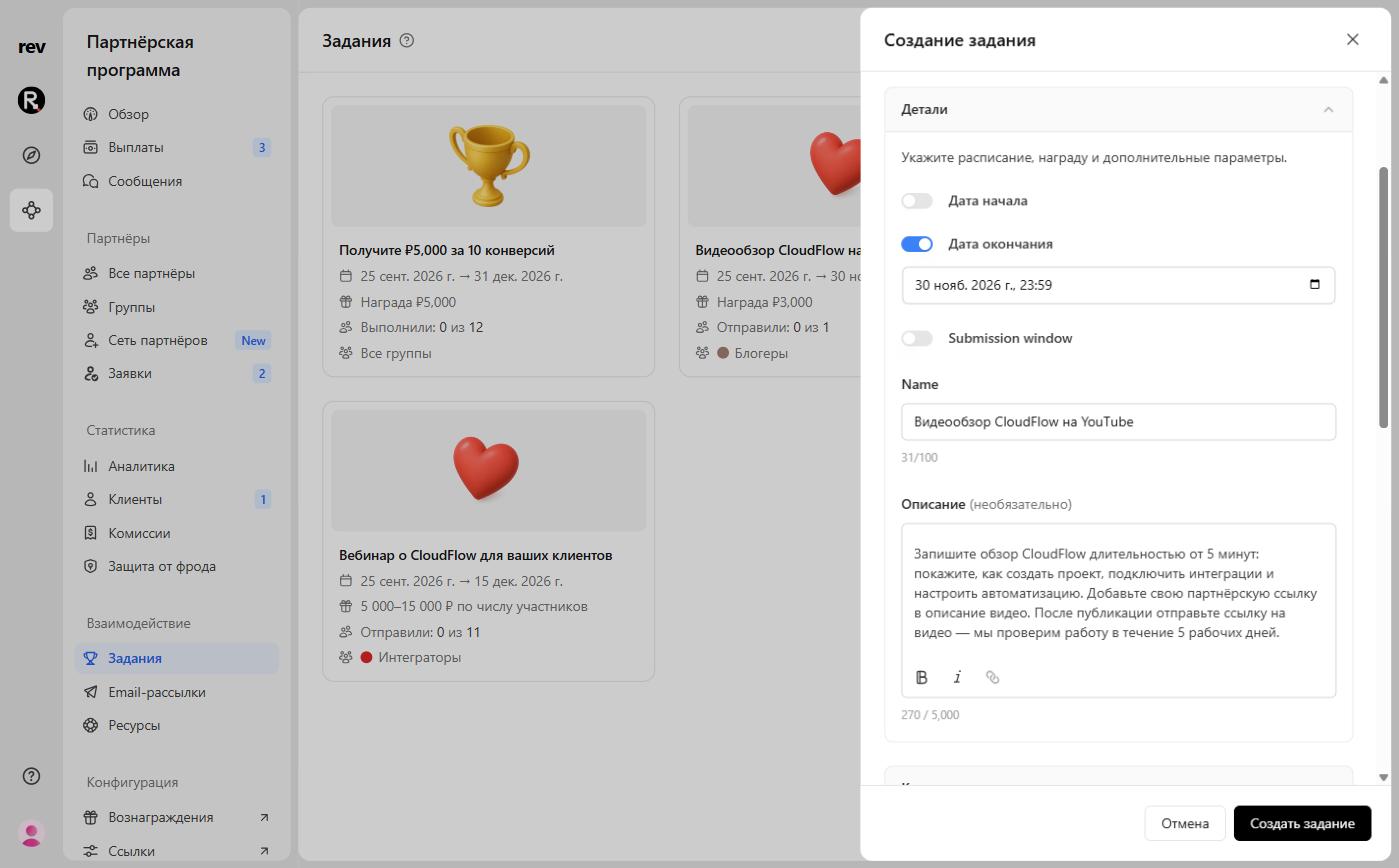Click the italic formatting icon

(957, 677)
